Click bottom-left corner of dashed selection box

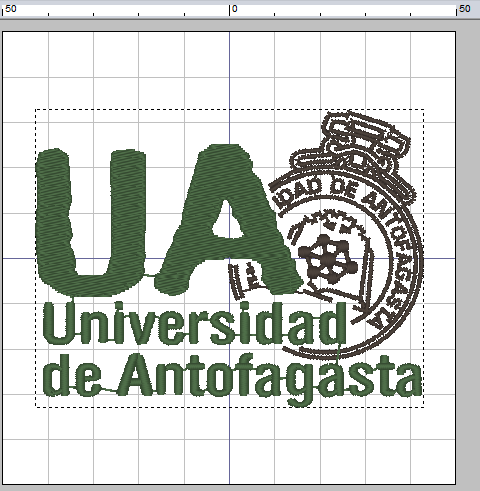(x=35, y=407)
